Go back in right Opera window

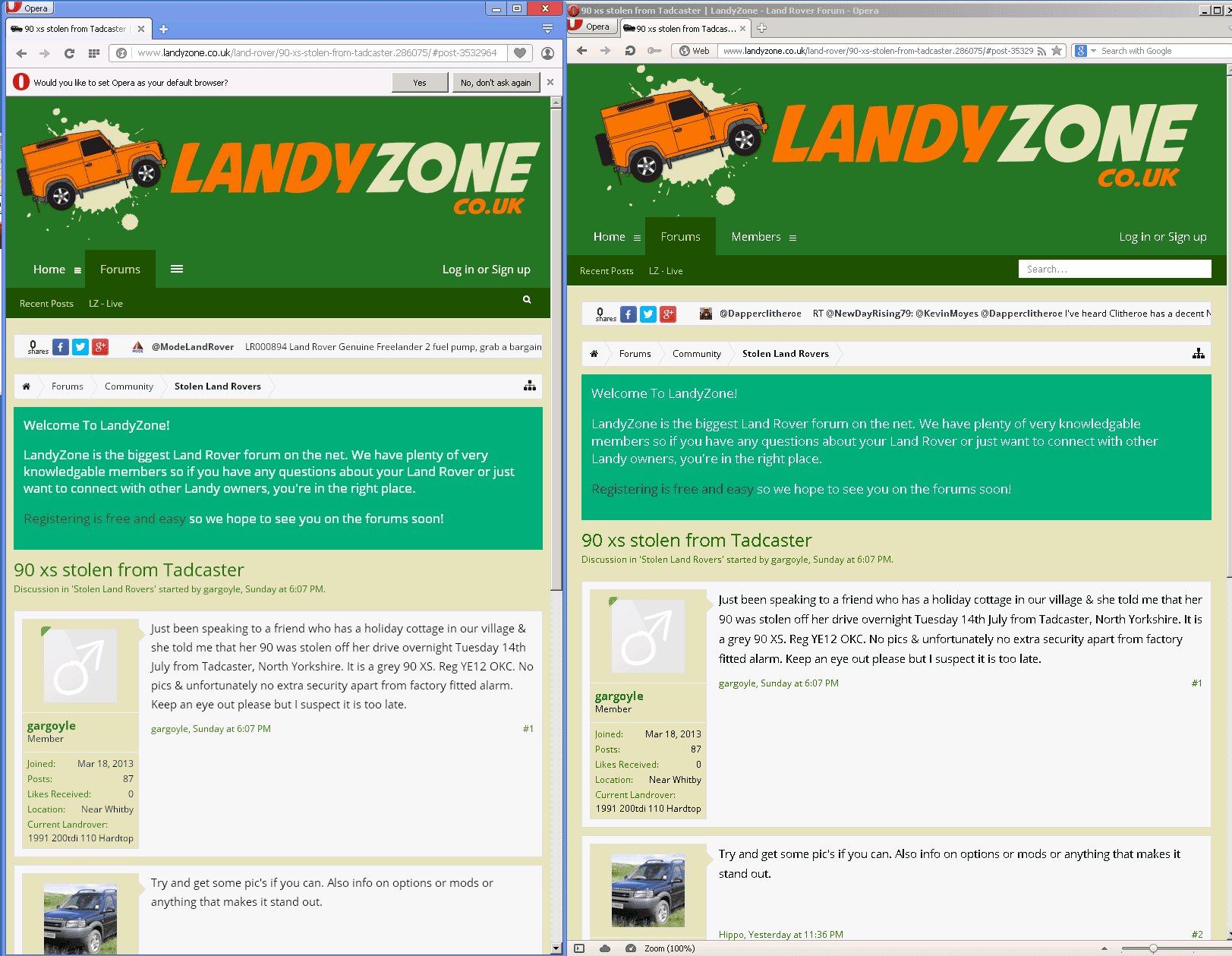582,51
